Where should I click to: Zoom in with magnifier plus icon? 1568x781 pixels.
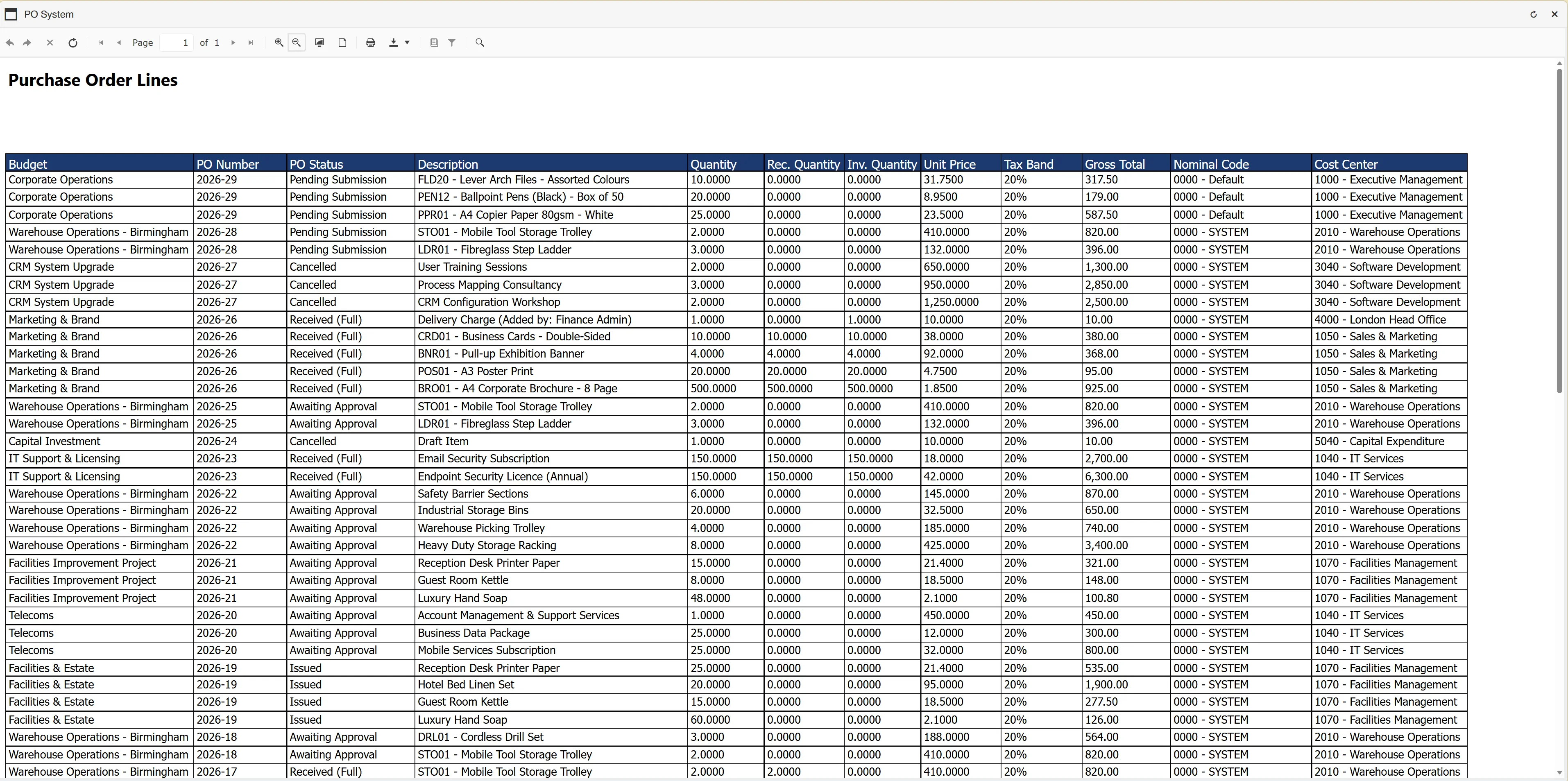pos(279,43)
